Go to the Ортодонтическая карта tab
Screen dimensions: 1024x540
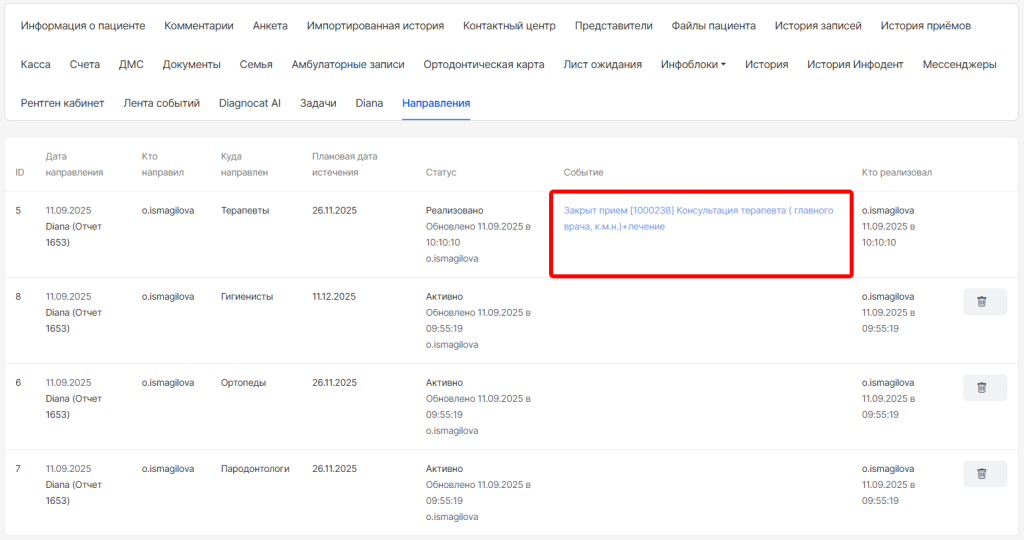tap(483, 65)
